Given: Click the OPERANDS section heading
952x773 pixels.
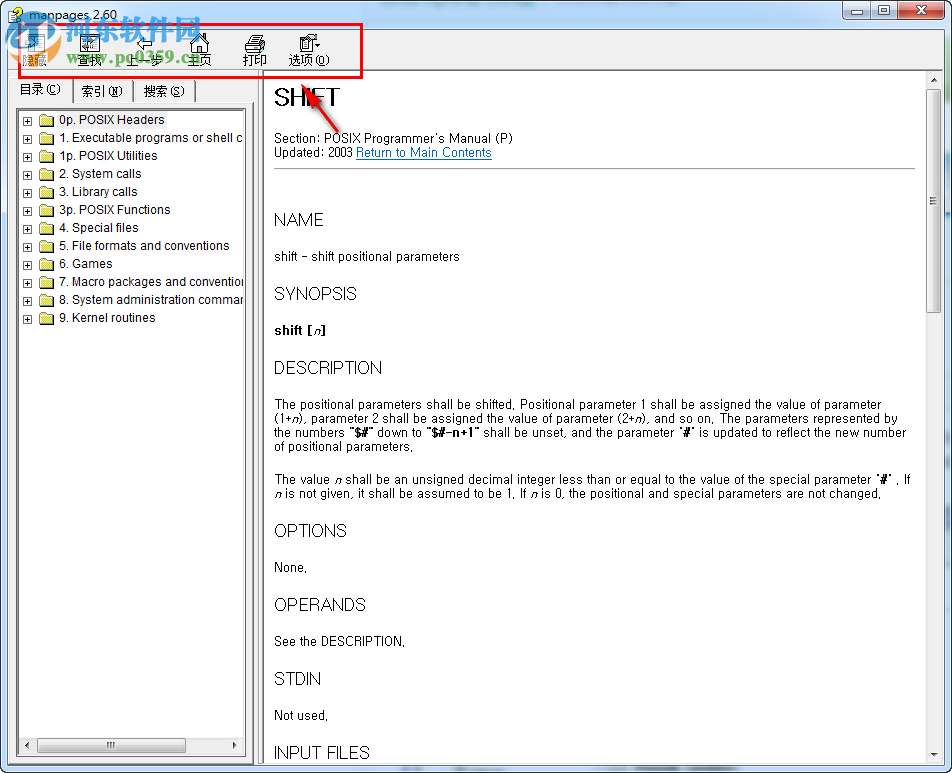Looking at the screenshot, I should [x=320, y=605].
